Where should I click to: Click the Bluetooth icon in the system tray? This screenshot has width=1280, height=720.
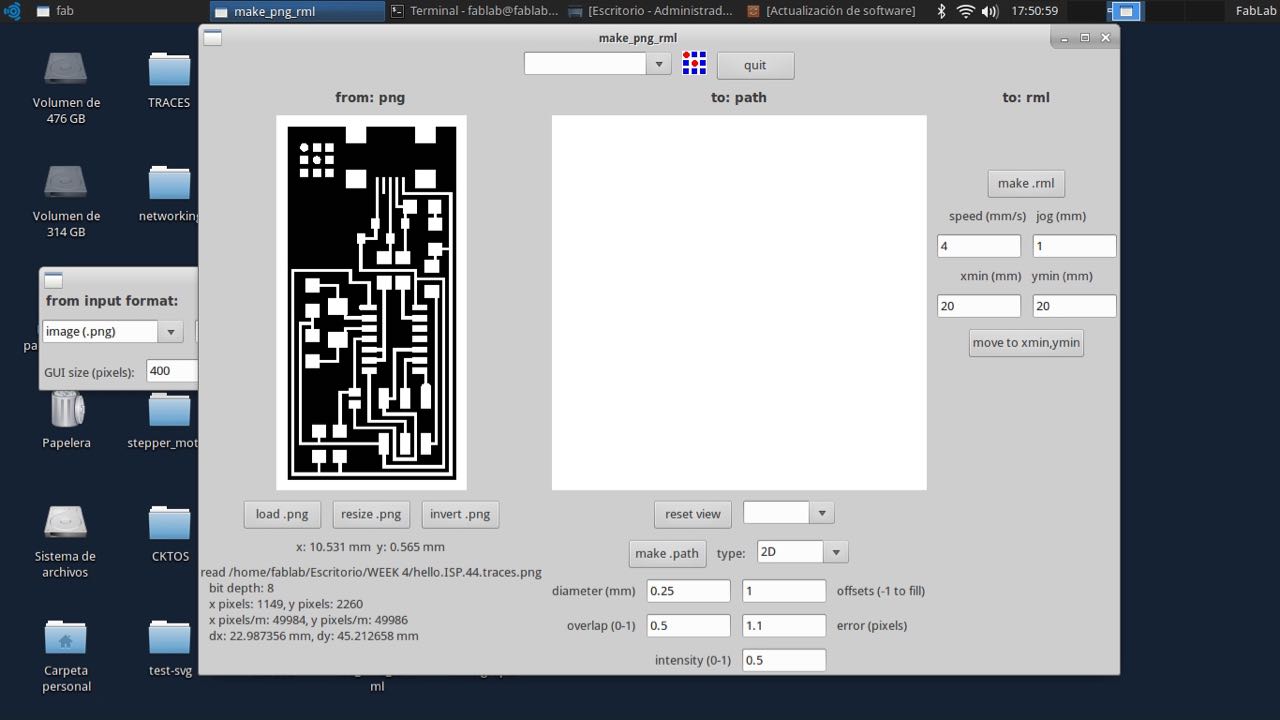coord(941,11)
